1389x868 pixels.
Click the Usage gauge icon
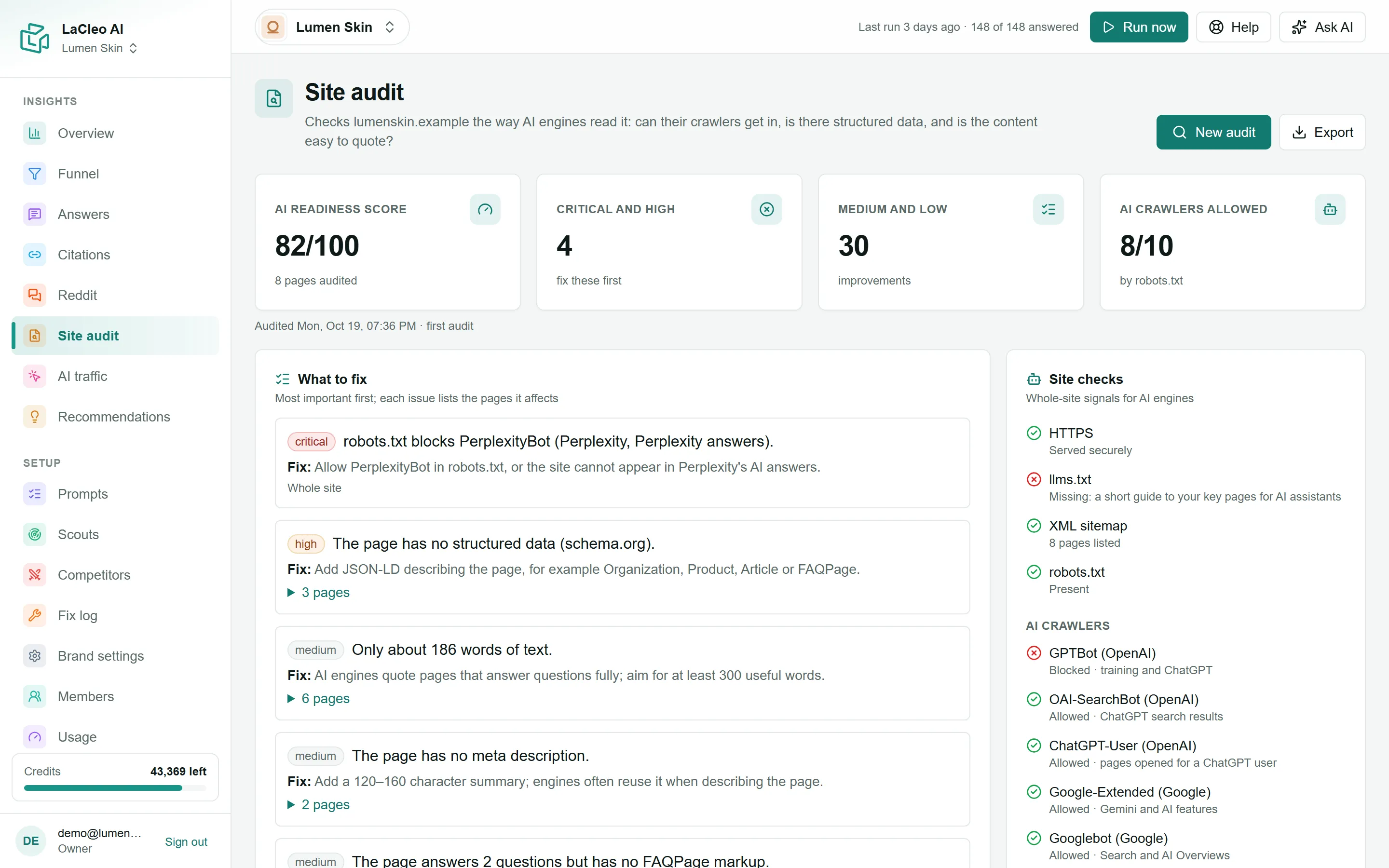[34, 736]
